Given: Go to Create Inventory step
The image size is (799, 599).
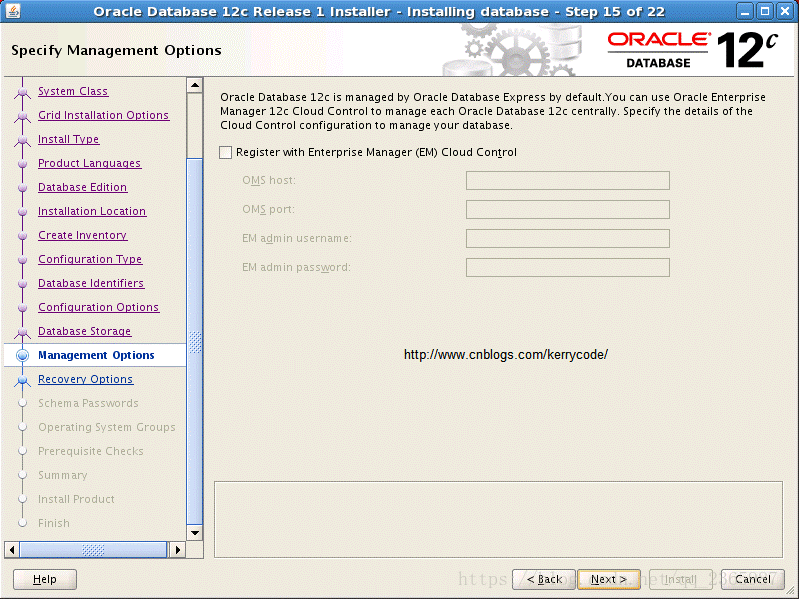Looking at the screenshot, I should point(83,235).
